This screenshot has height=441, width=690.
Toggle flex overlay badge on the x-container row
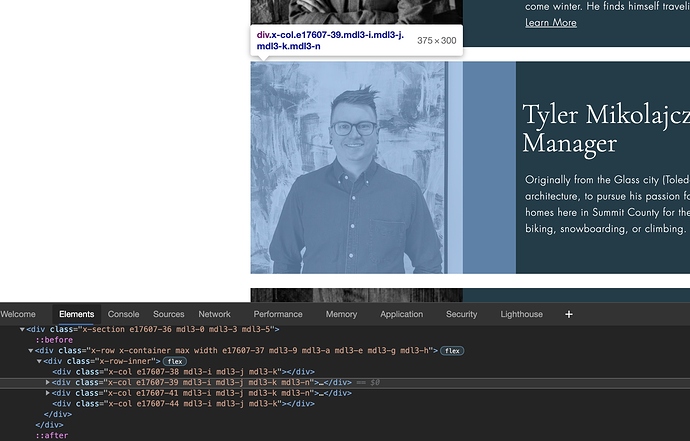pyautogui.click(x=451, y=351)
